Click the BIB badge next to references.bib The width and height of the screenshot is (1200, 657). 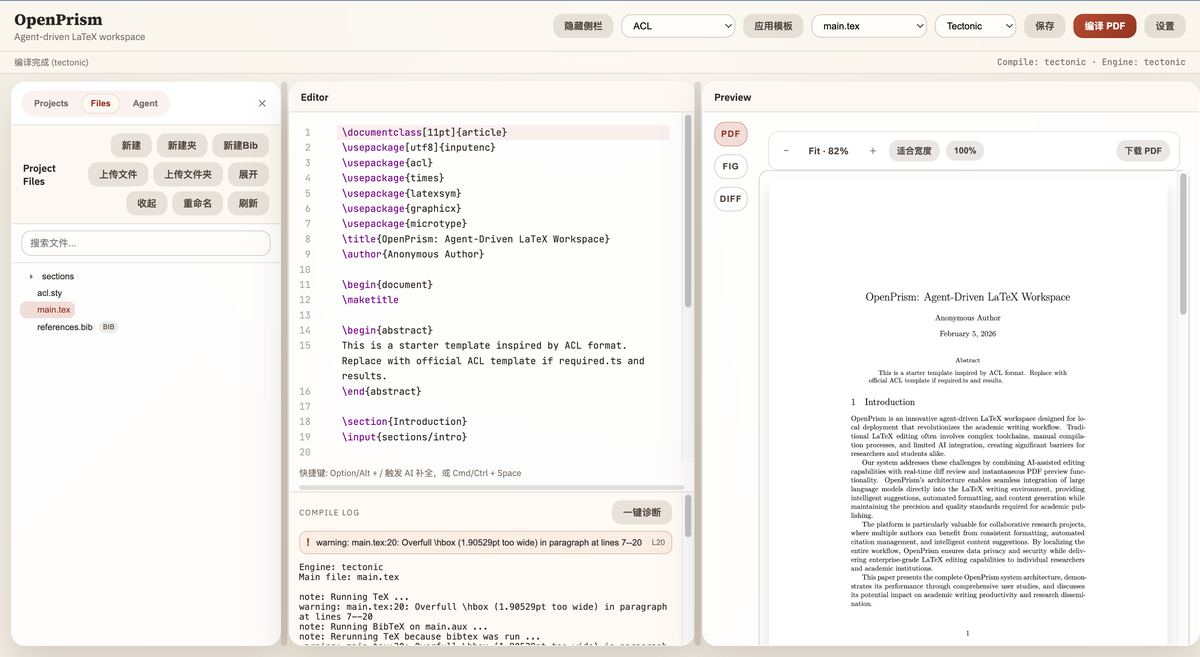point(108,327)
